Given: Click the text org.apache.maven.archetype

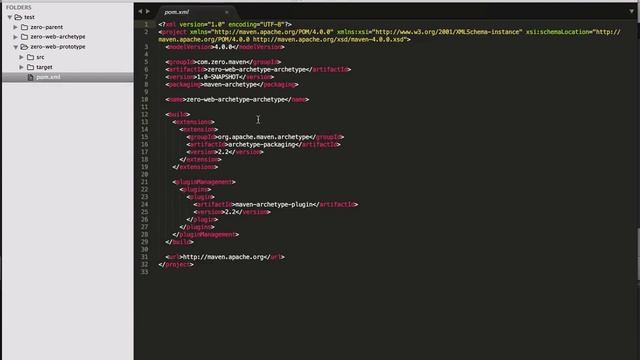Looking at the screenshot, I should point(264,137).
